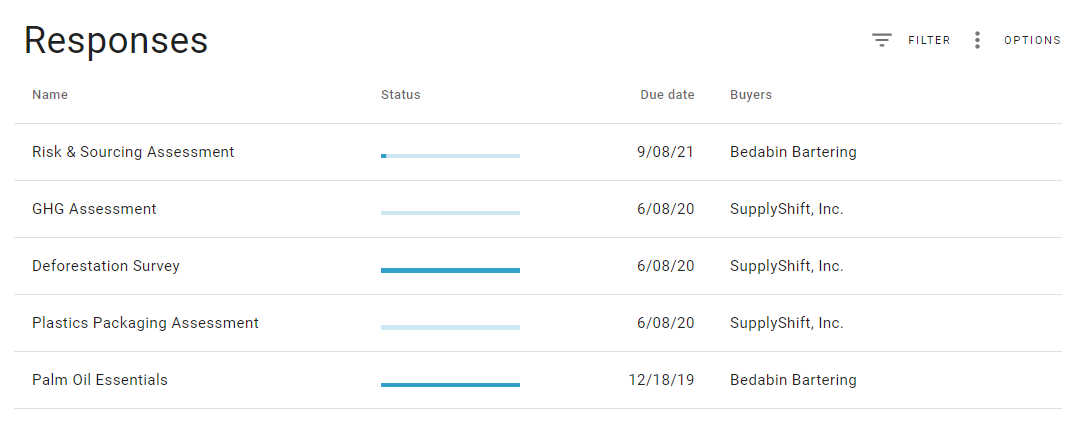This screenshot has height=432, width=1086.
Task: Sort by the Status column header
Action: [400, 95]
